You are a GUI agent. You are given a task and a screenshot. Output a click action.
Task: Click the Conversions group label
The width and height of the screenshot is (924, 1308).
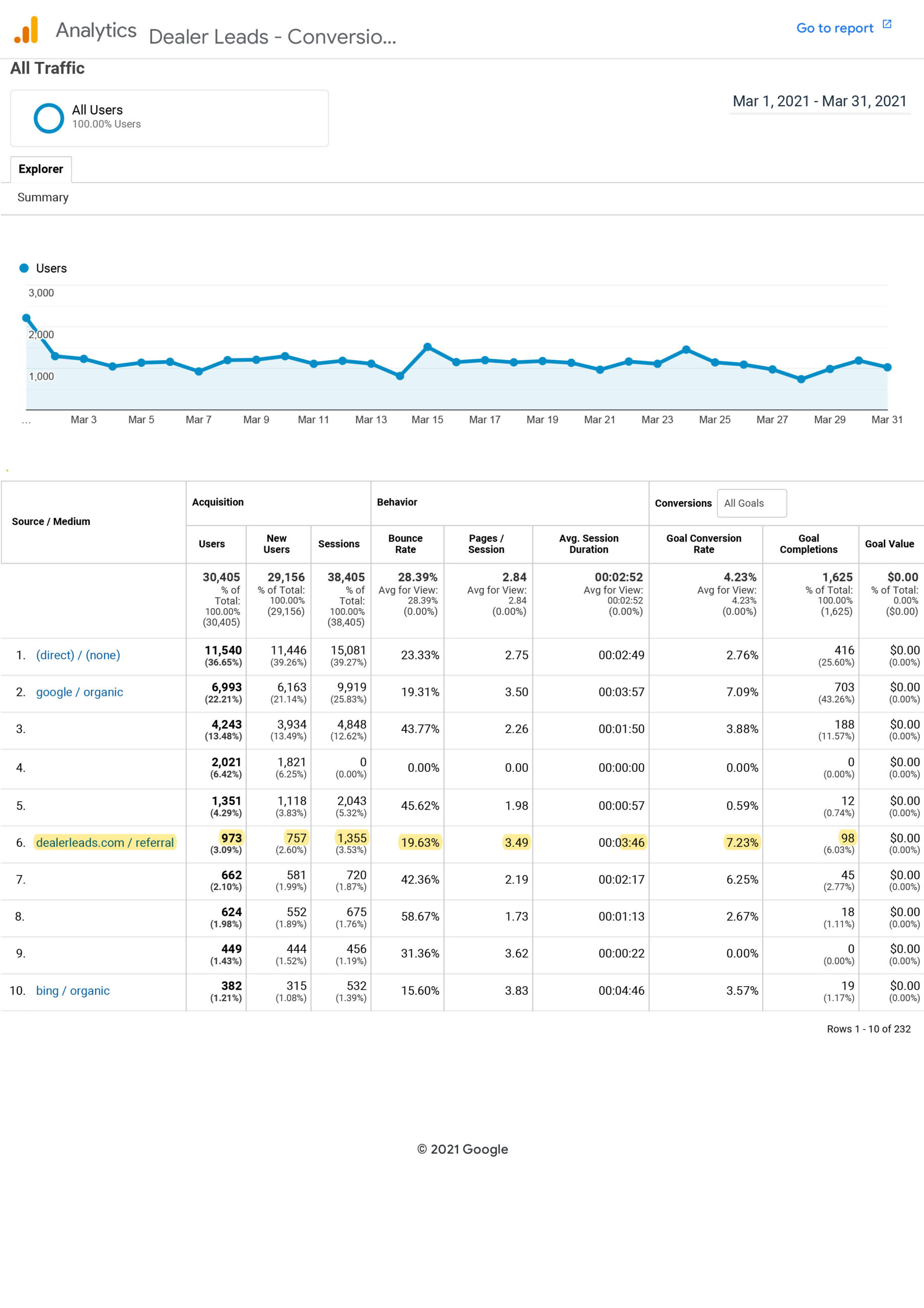click(683, 503)
